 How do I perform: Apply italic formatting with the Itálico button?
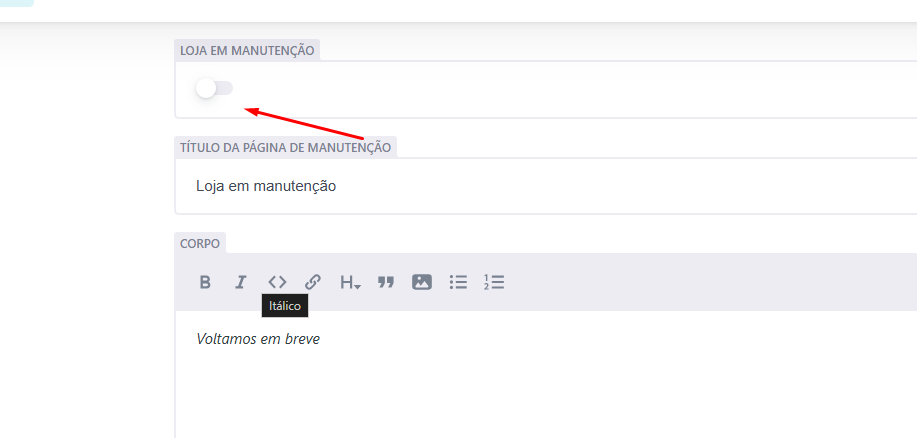pos(240,282)
